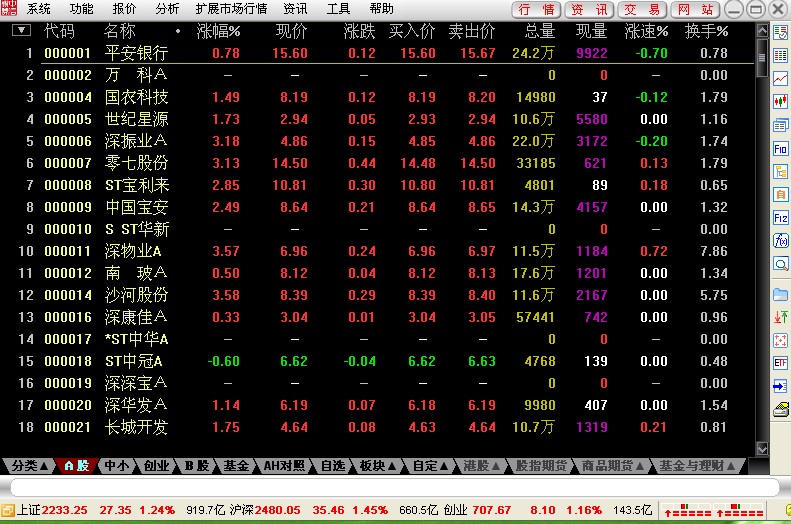The width and height of the screenshot is (791, 524).
Task: Select stock row 长城开发
Action: (377, 427)
